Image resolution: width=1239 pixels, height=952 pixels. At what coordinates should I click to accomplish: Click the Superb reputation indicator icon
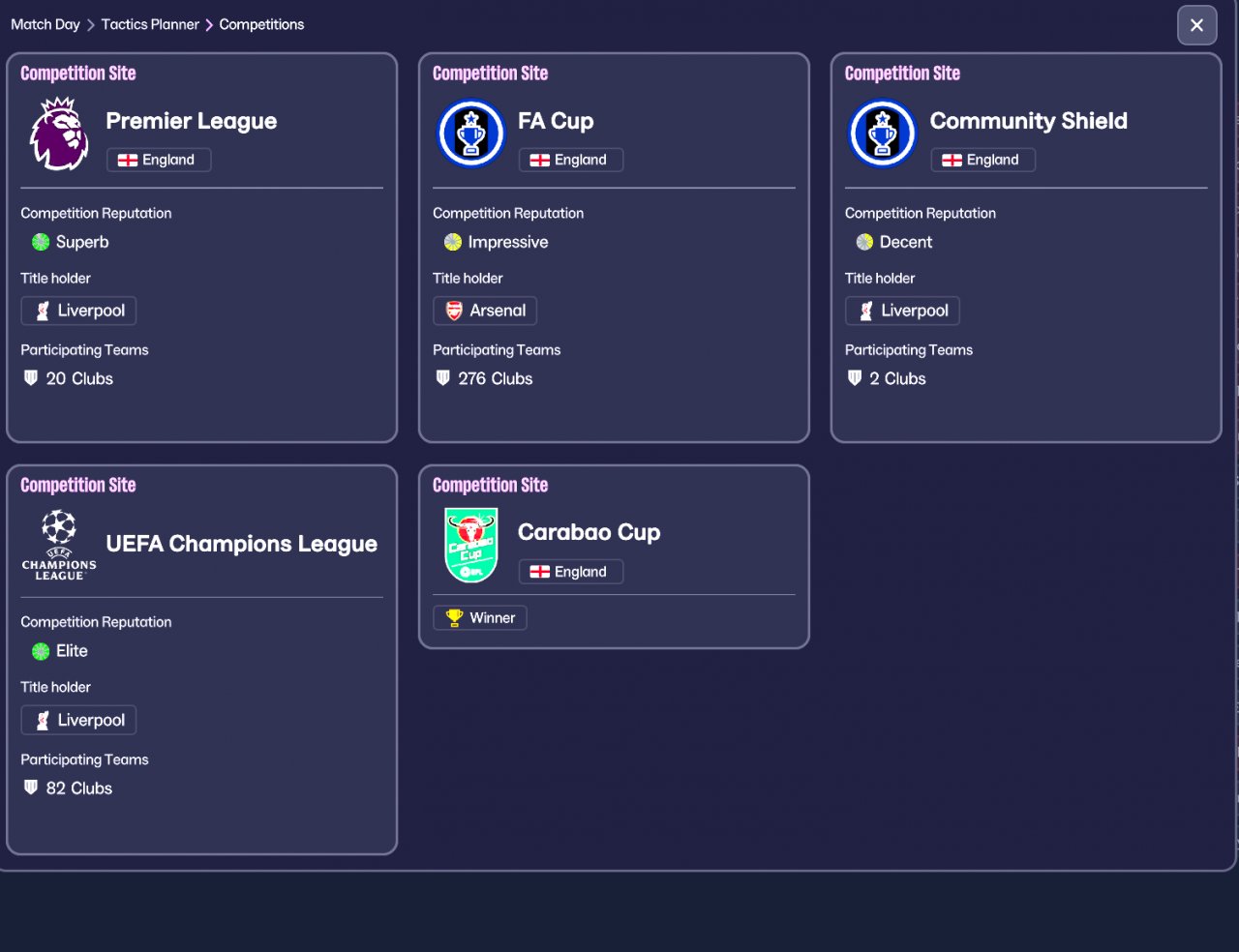pyautogui.click(x=41, y=242)
